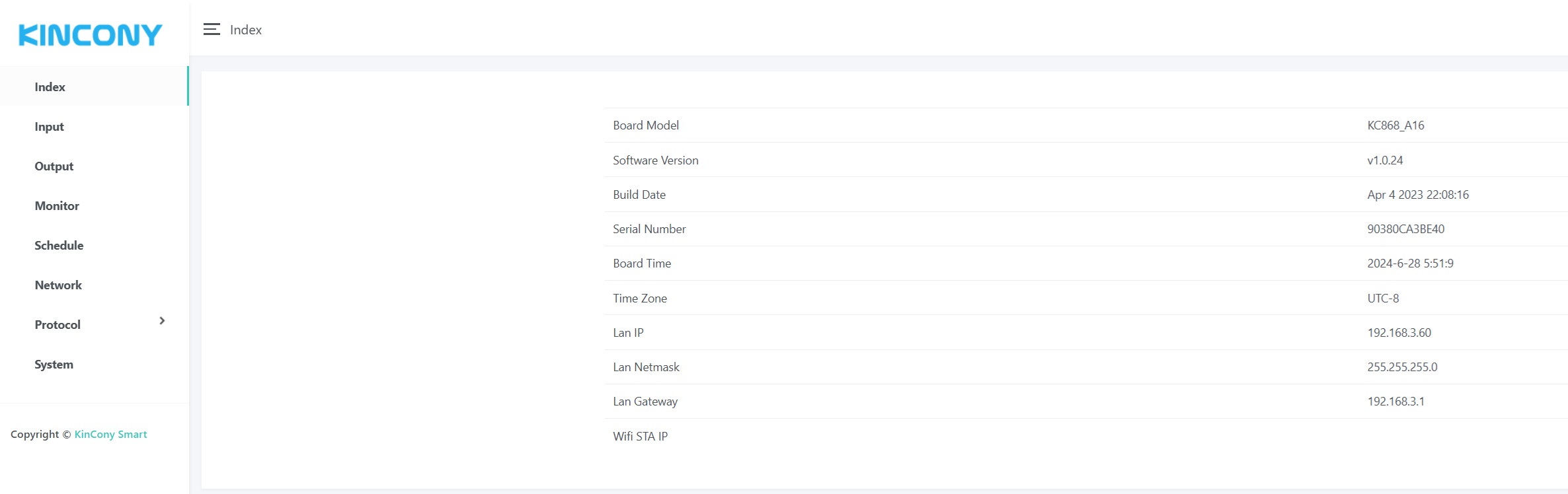Go to System settings in sidebar
Image resolution: width=1568 pixels, height=494 pixels.
[54, 365]
